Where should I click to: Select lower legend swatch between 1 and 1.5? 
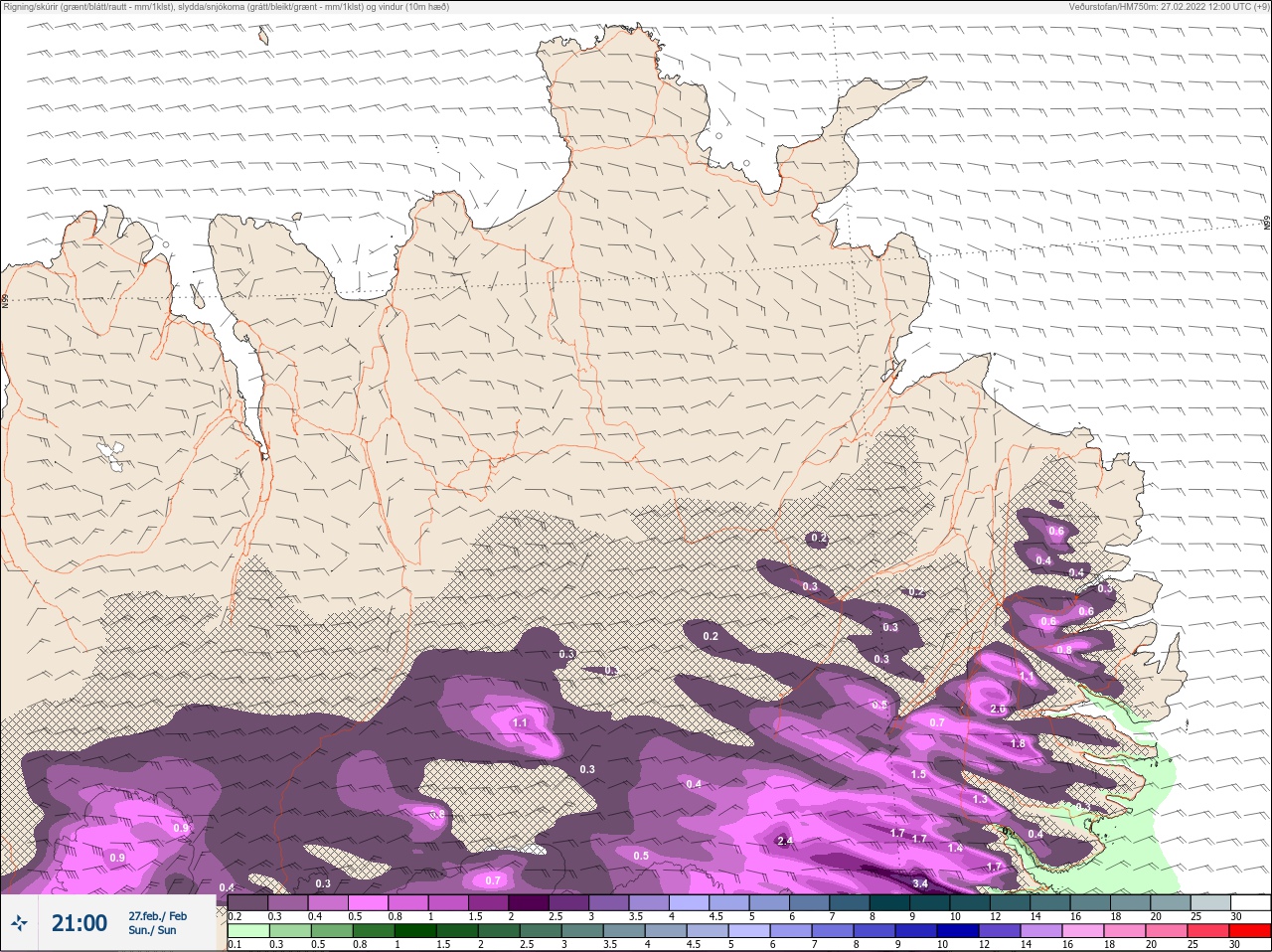415,931
